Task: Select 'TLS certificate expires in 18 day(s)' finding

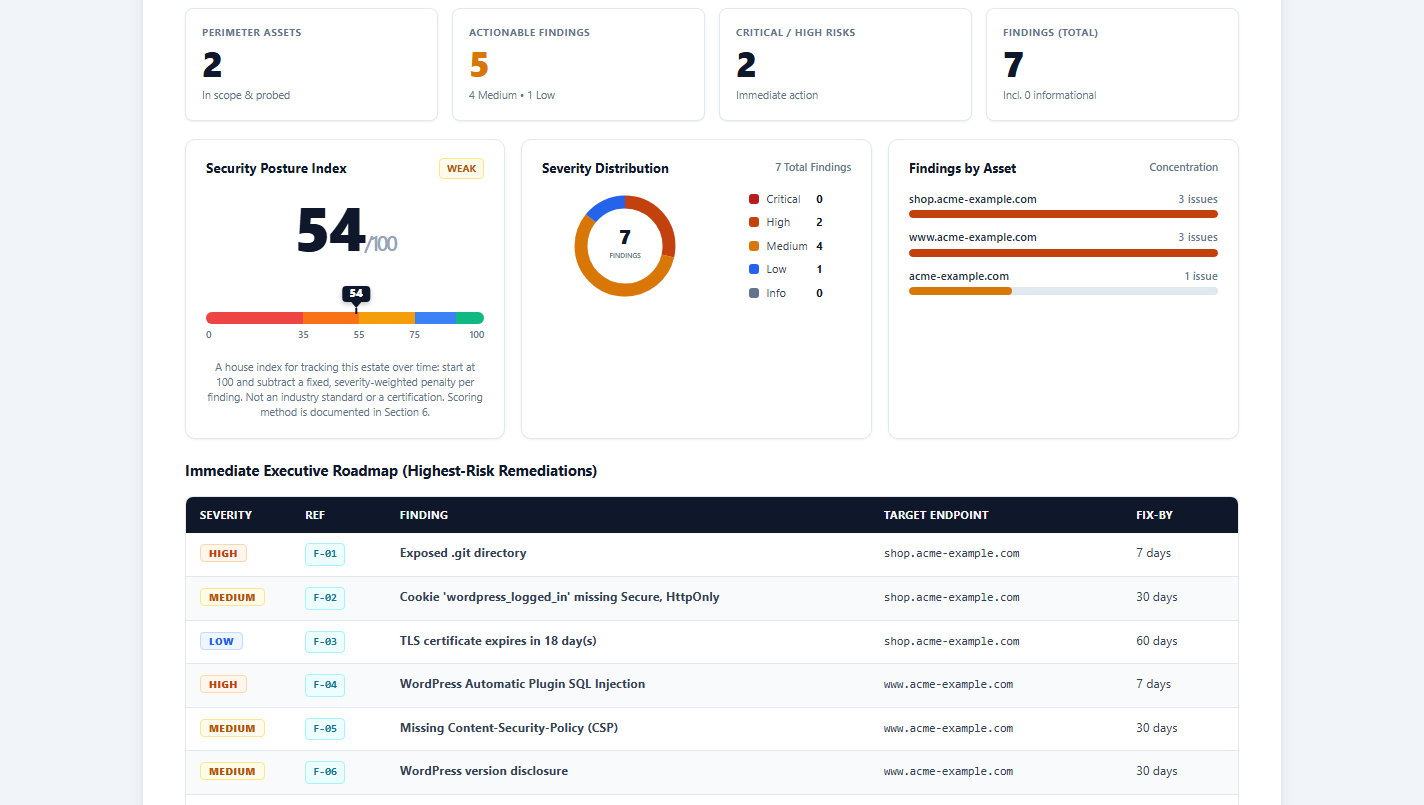Action: tap(498, 641)
